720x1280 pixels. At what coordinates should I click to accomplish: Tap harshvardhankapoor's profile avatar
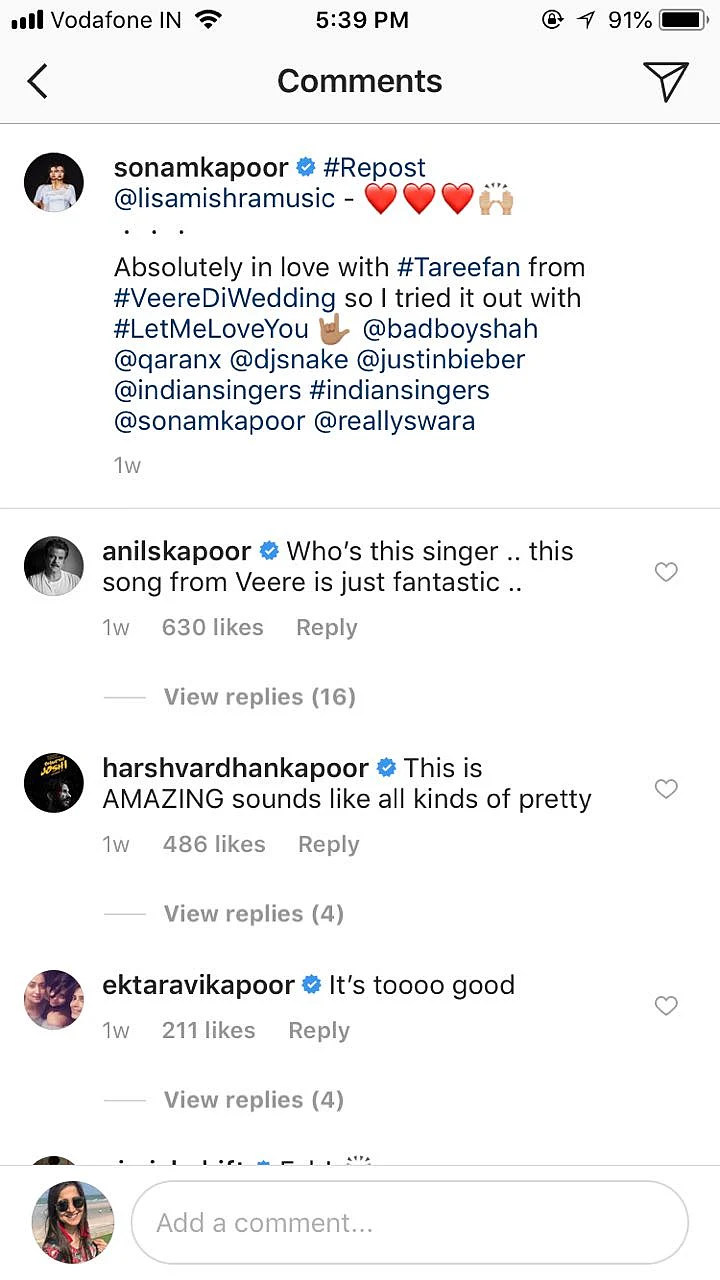click(53, 783)
